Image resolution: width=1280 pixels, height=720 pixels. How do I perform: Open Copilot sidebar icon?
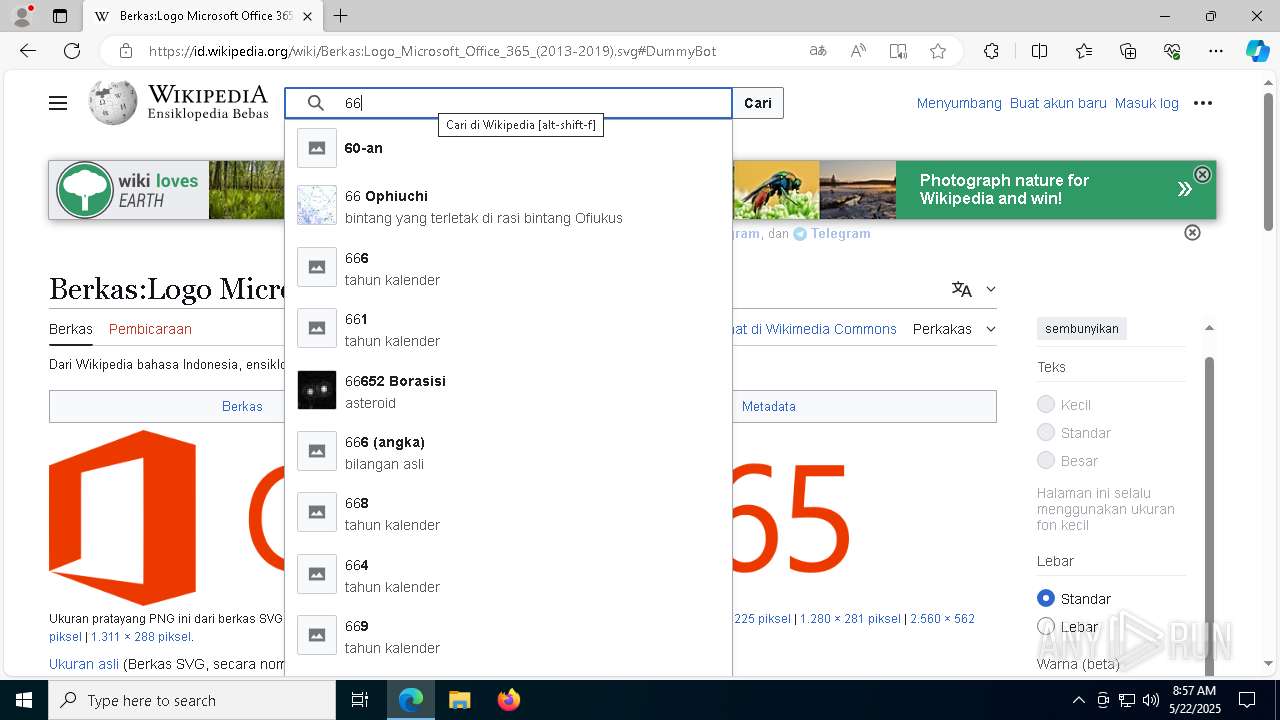(1257, 51)
